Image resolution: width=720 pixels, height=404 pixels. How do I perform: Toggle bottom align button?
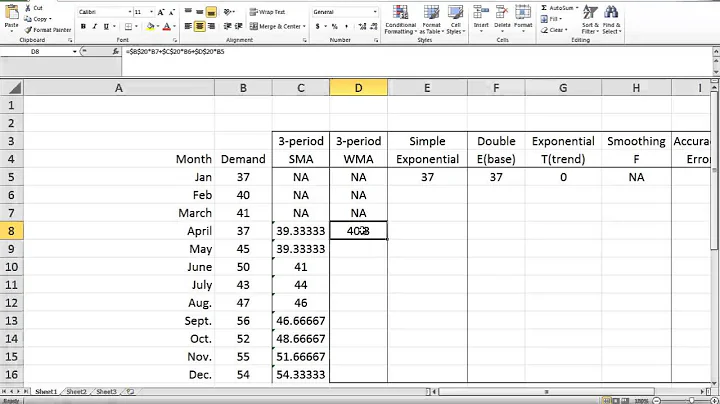211,12
